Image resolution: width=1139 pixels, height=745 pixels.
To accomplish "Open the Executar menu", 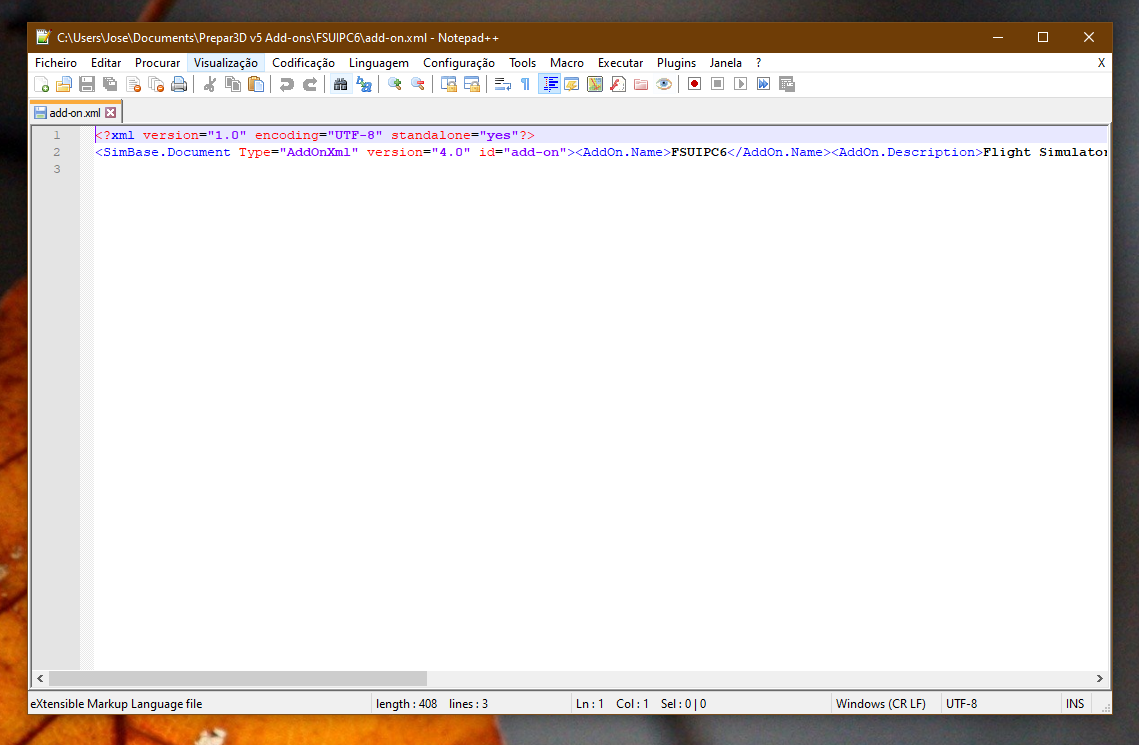I will pos(620,63).
